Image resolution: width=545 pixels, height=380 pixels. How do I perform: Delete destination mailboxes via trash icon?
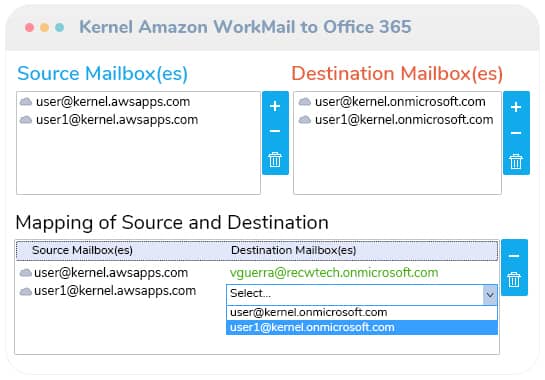pyautogui.click(x=516, y=161)
